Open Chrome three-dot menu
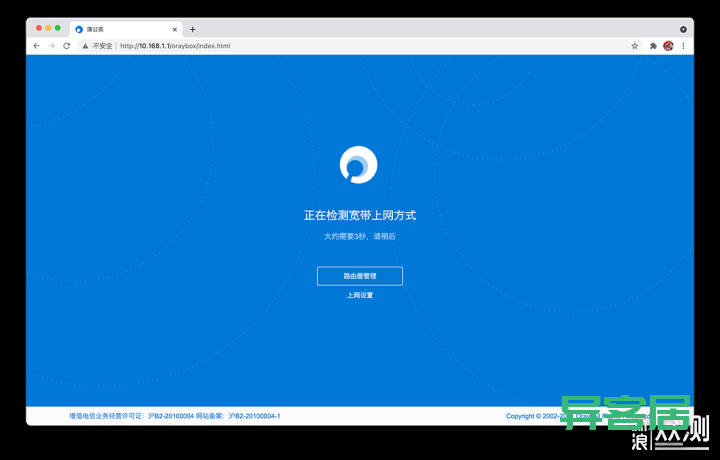This screenshot has width=720, height=460. click(x=683, y=46)
